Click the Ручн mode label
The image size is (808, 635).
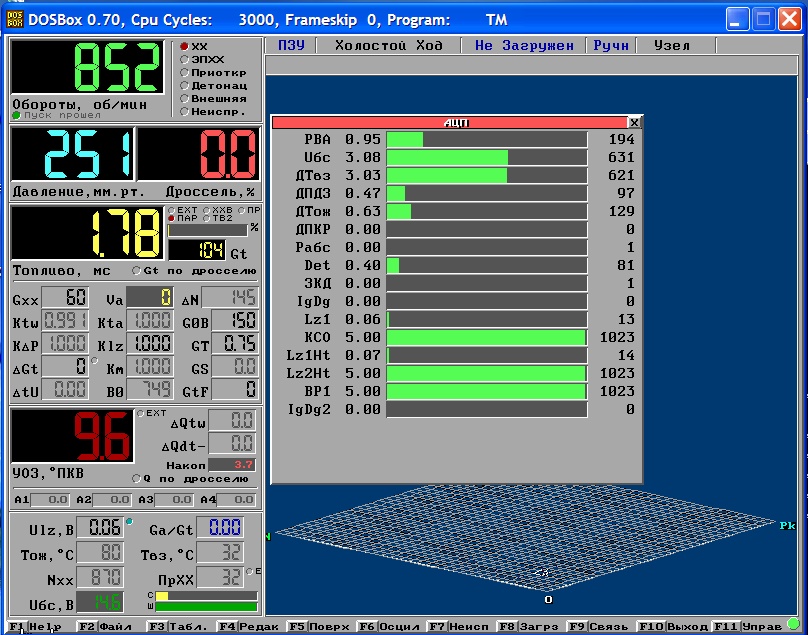[x=611, y=45]
